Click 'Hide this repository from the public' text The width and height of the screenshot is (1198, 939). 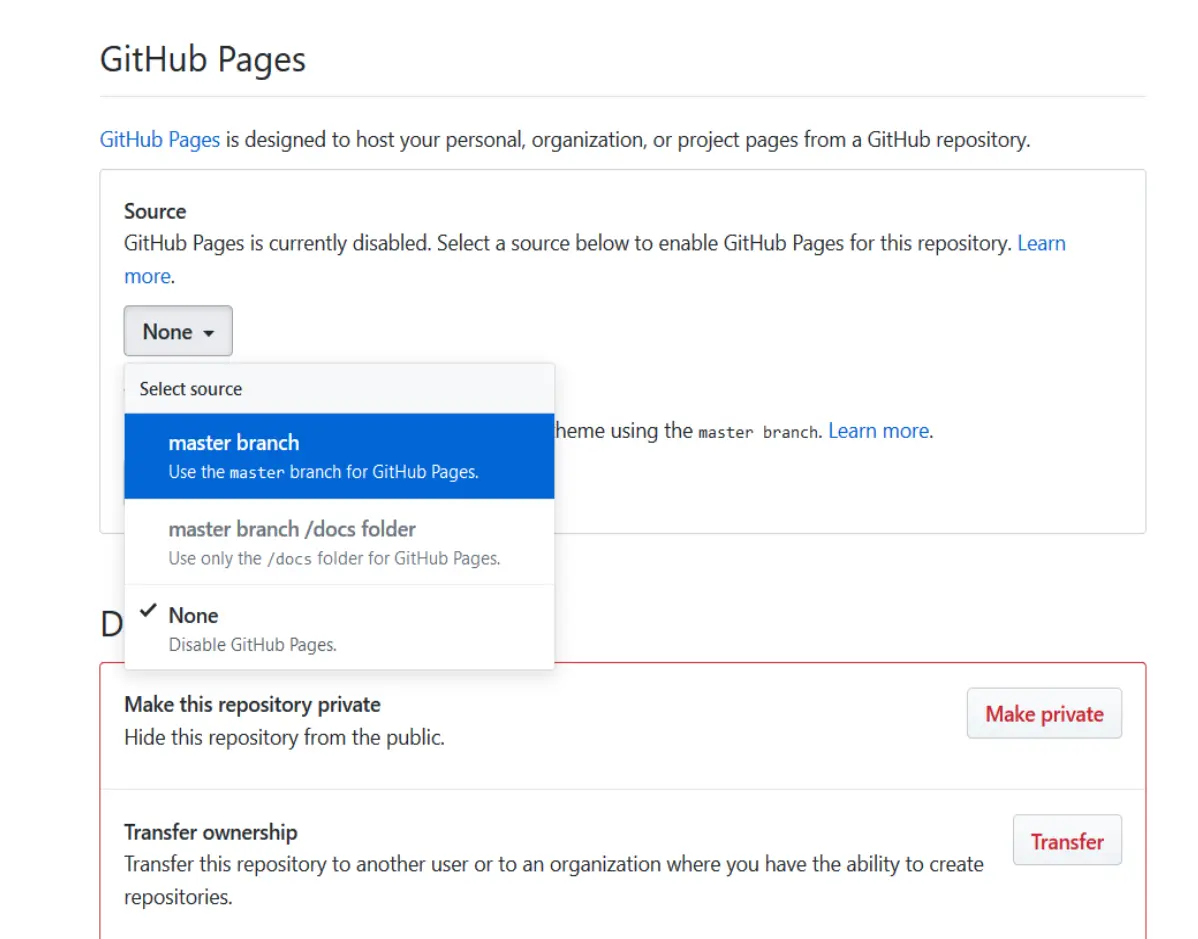click(x=284, y=738)
